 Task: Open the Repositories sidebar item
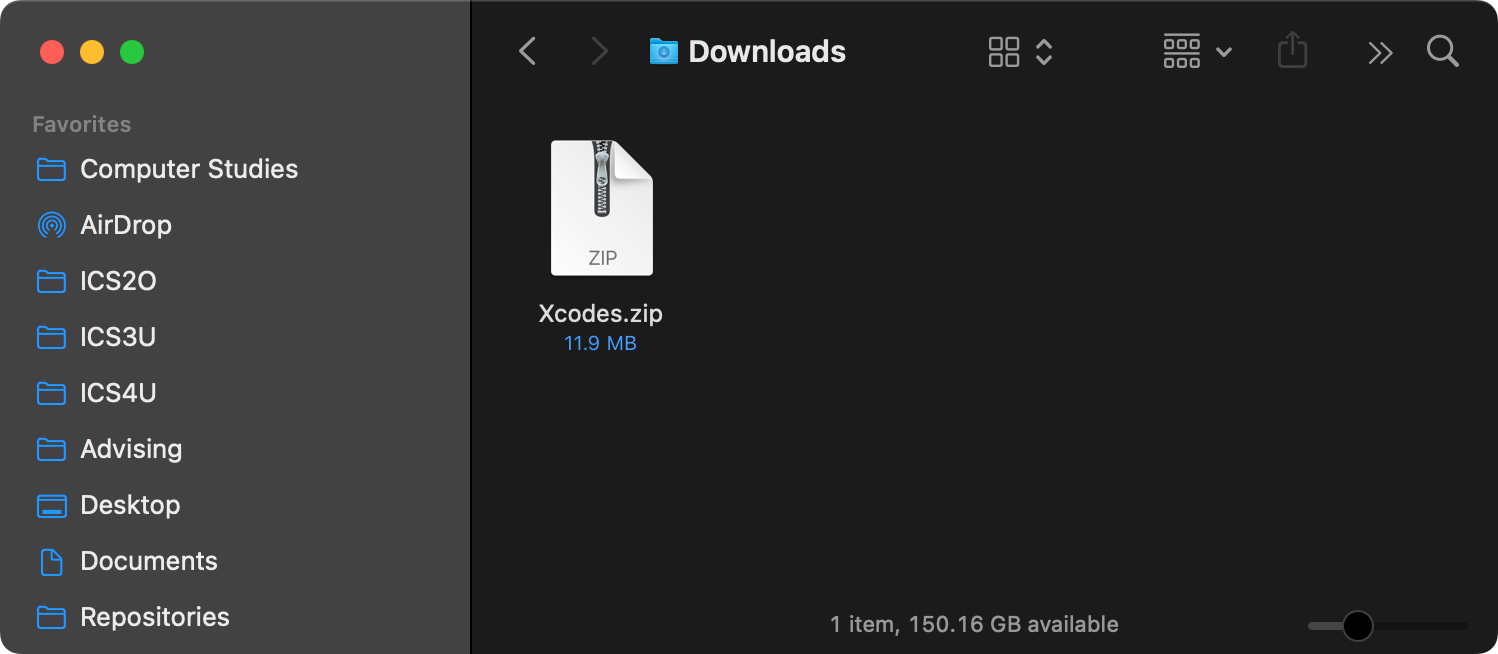pos(154,617)
